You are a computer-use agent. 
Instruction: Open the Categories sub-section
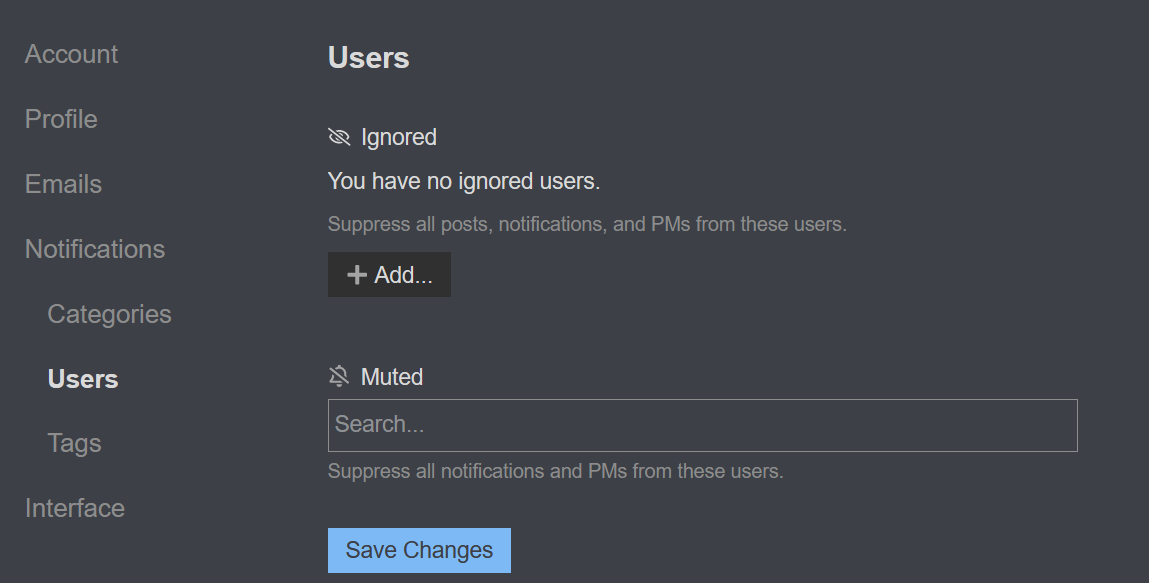(109, 314)
